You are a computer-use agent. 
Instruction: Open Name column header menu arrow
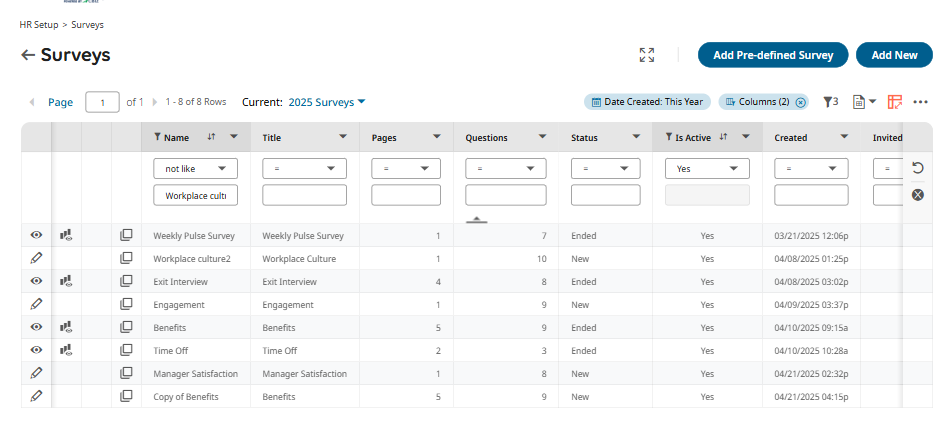click(234, 137)
